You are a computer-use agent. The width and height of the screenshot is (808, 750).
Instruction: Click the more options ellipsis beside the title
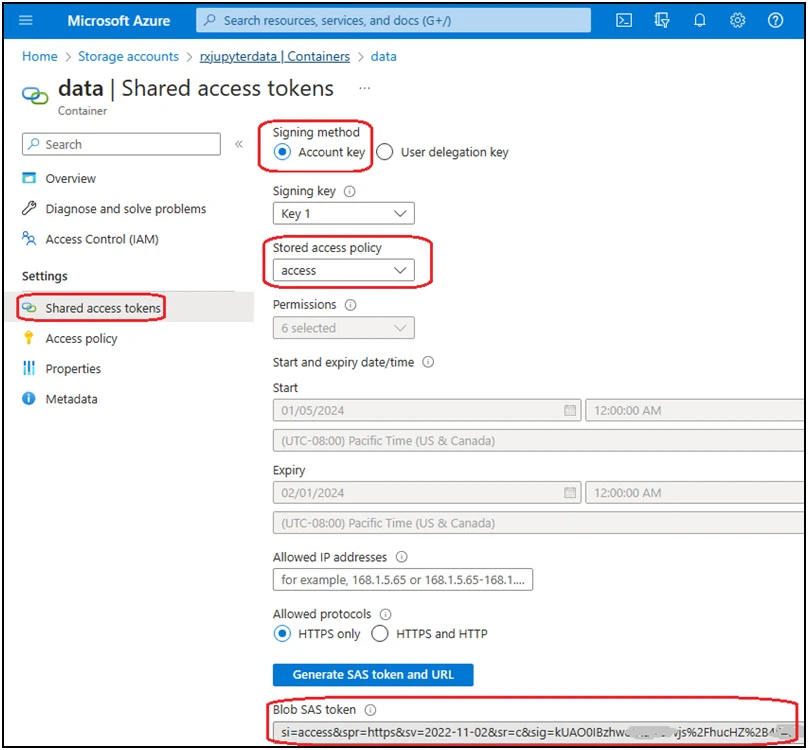[x=364, y=88]
